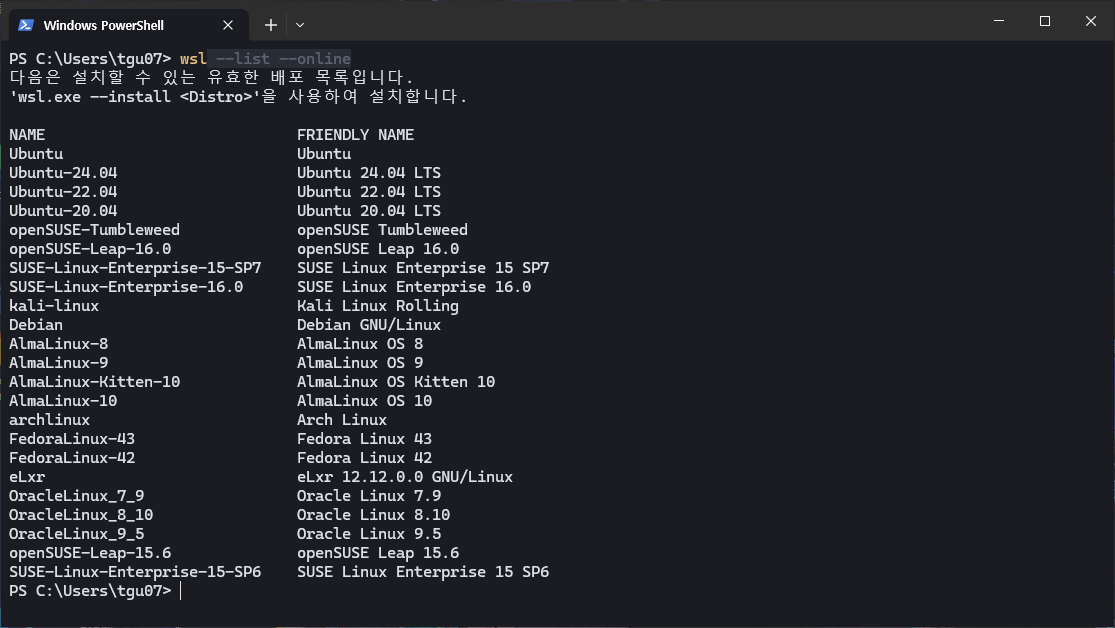The width and height of the screenshot is (1115, 628).
Task: Click the Ubuntu-24.04 distro name
Action: click(63, 173)
